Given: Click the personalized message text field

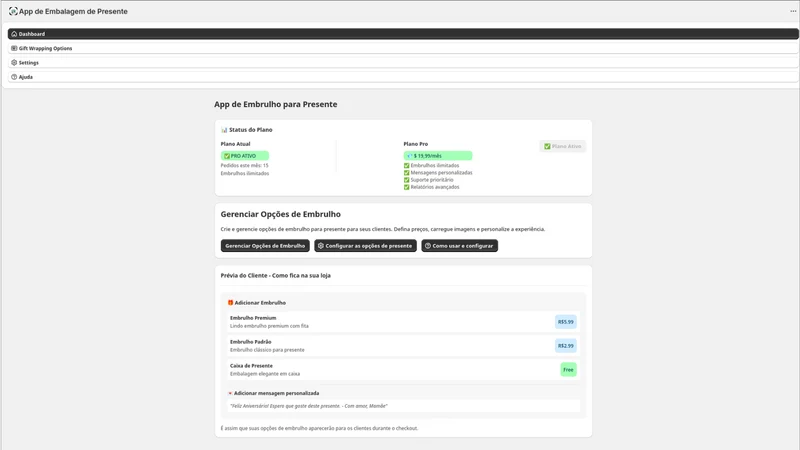Looking at the screenshot, I should click(403, 406).
